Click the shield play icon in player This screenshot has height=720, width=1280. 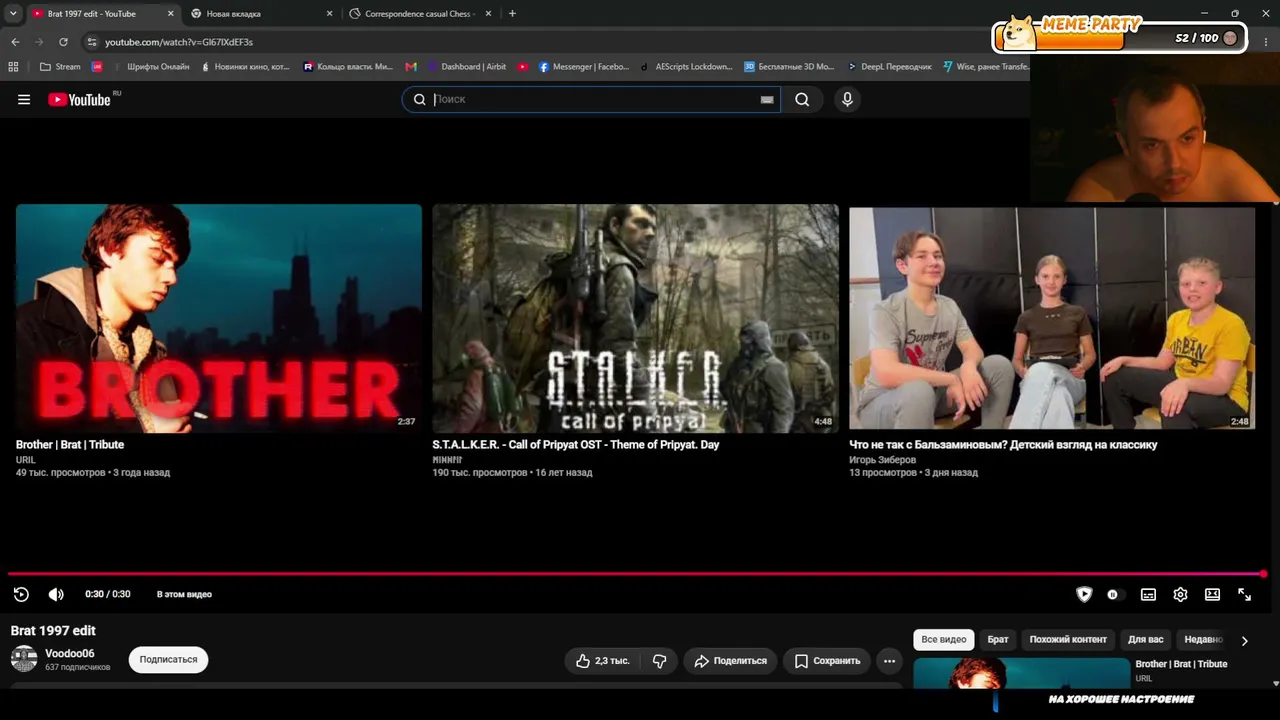click(x=1084, y=594)
